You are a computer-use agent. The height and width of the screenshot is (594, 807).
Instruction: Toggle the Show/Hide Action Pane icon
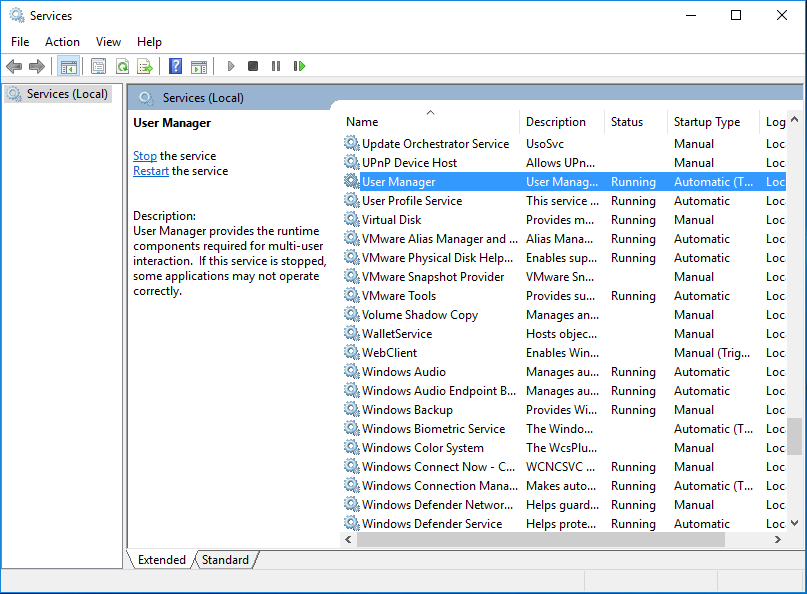(x=199, y=66)
